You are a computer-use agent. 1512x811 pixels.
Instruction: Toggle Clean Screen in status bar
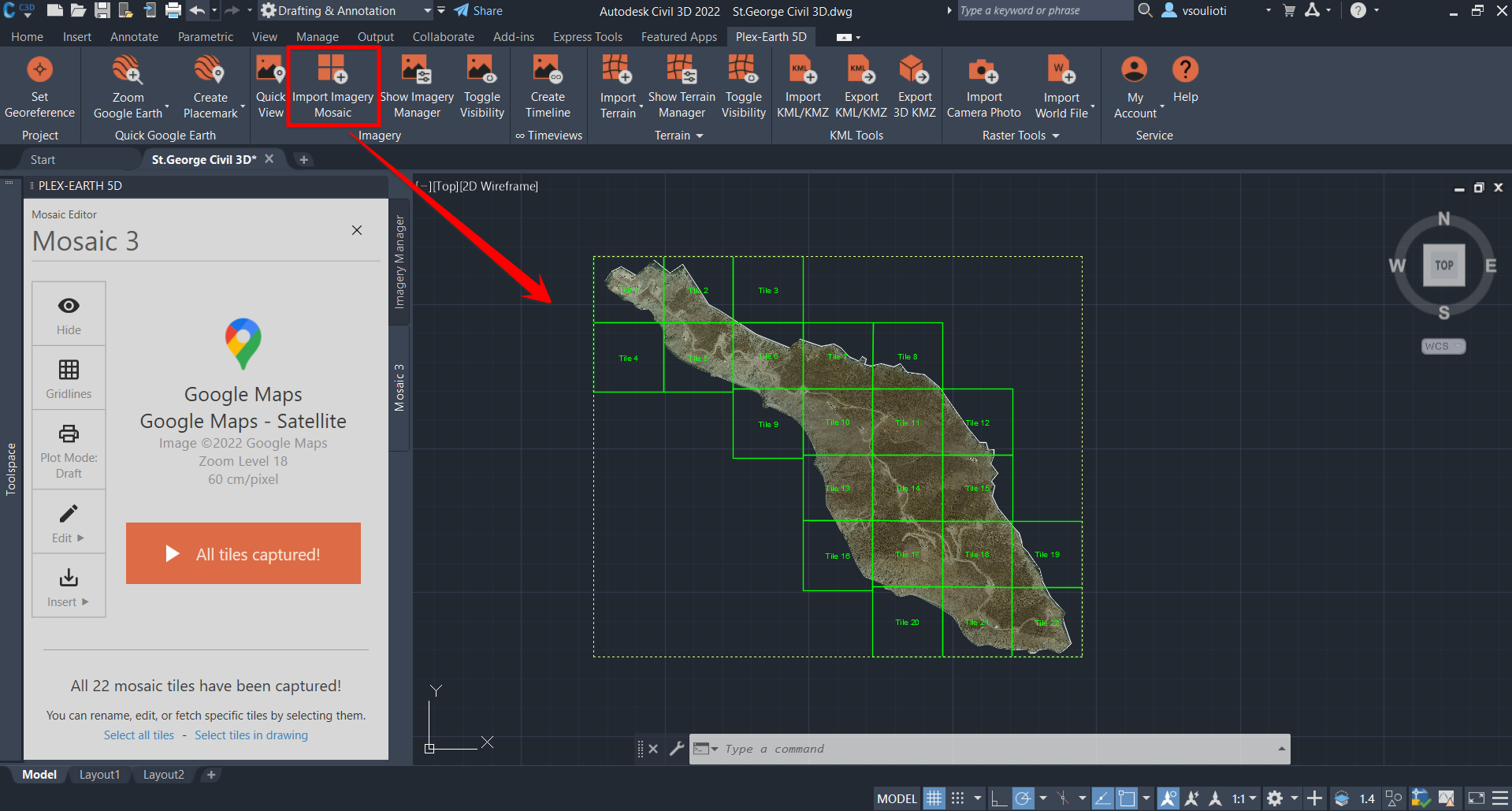(1476, 798)
